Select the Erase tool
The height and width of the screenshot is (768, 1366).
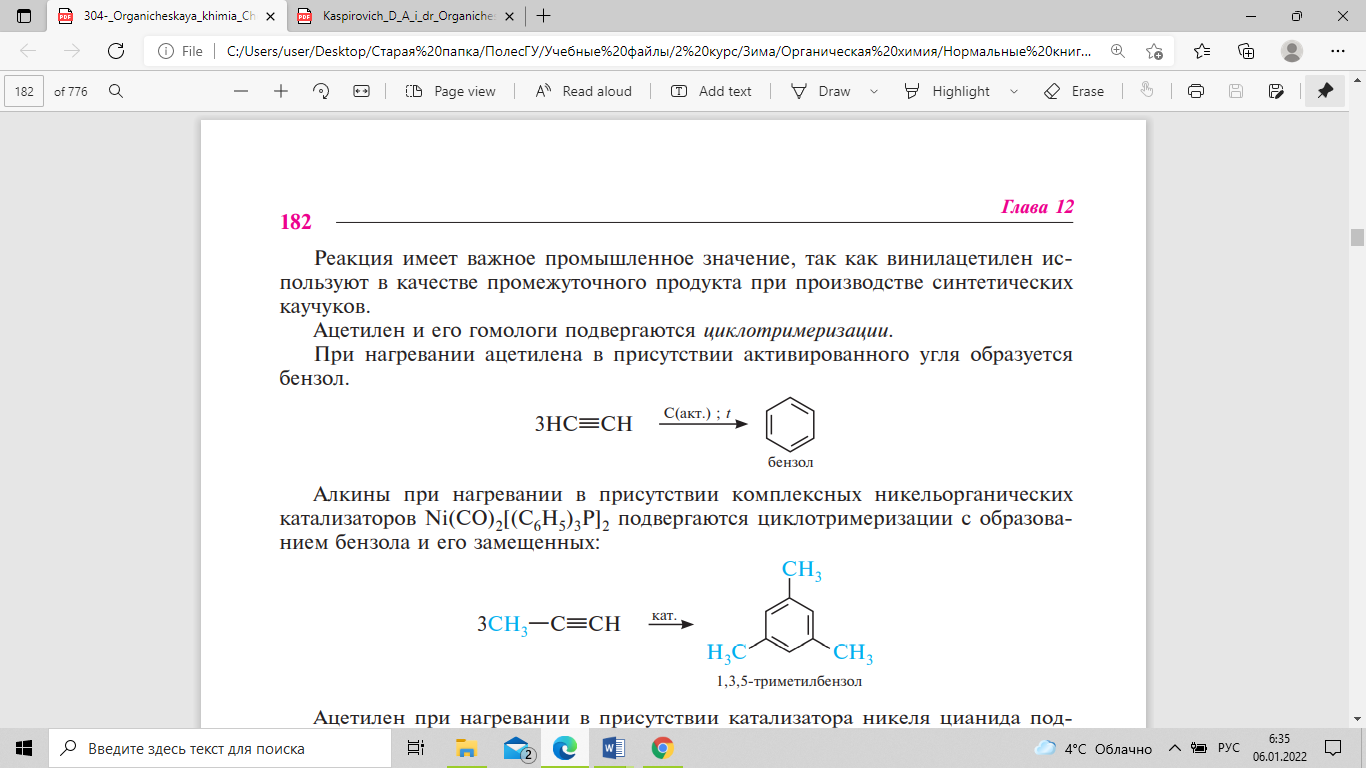pos(1074,91)
